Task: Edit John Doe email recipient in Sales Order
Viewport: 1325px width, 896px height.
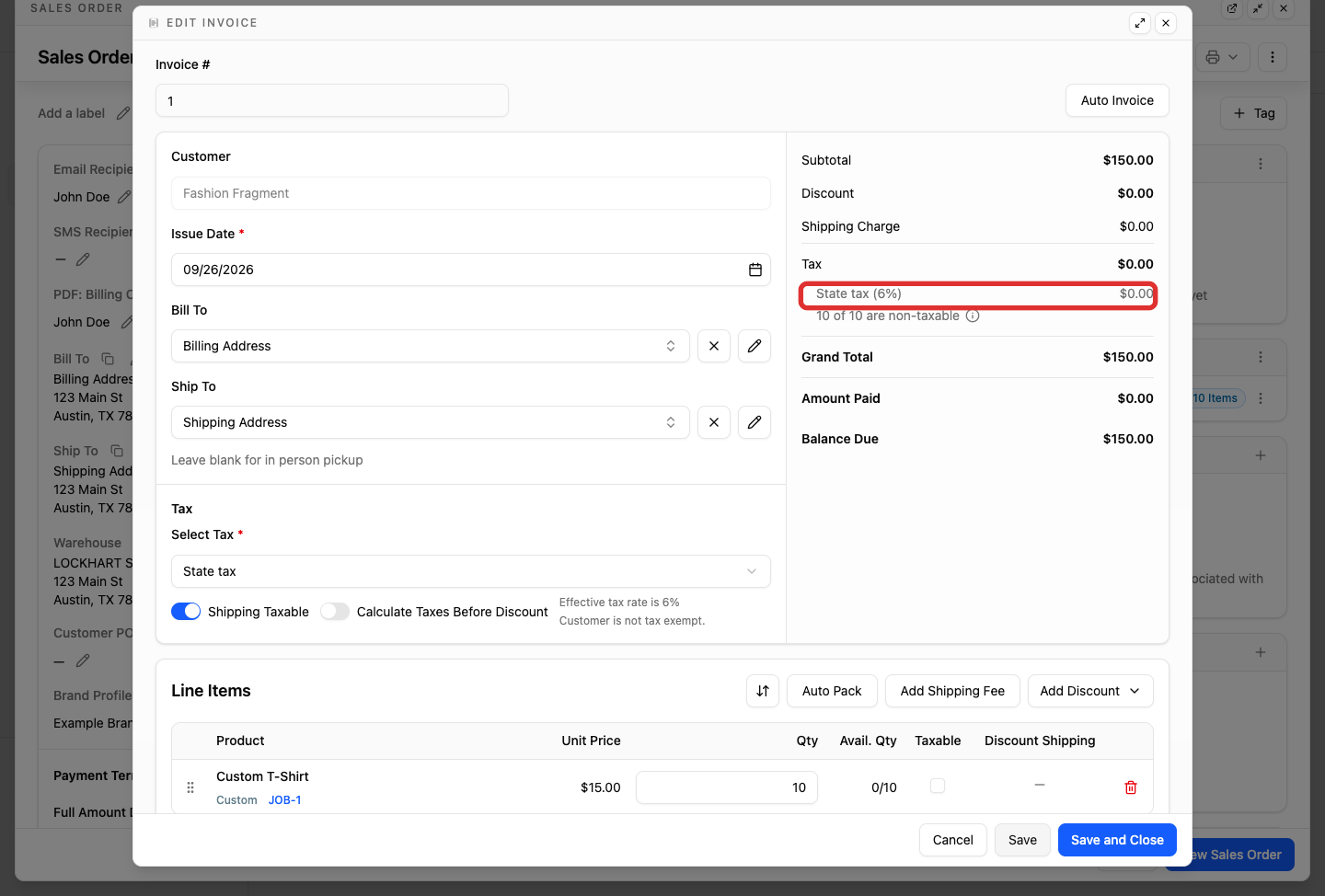Action: 124,197
